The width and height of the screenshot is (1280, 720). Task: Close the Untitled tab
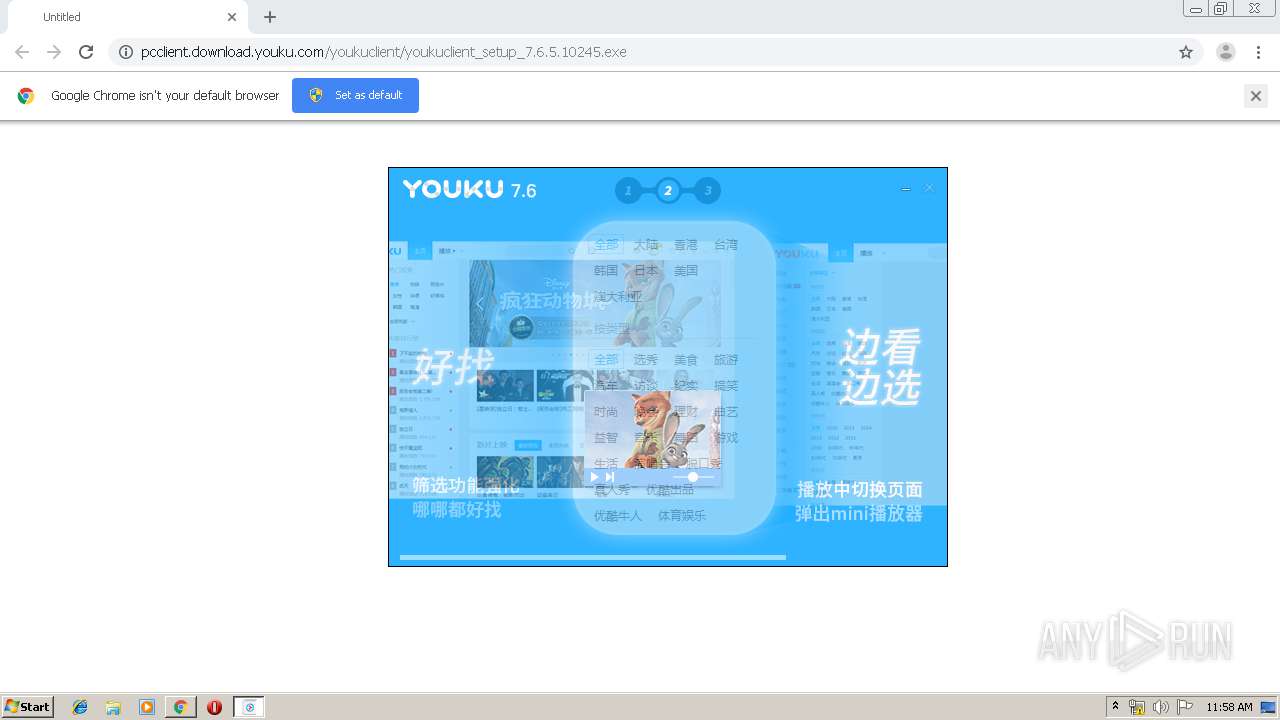(232, 17)
